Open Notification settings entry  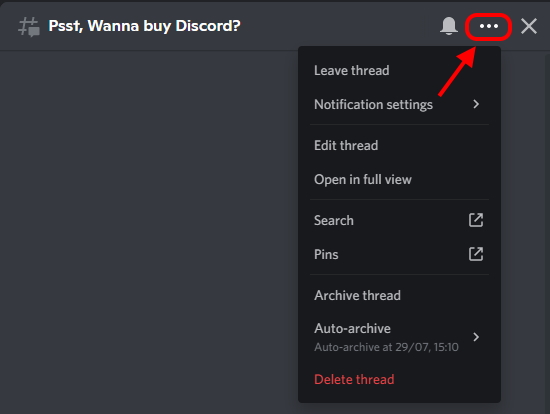(399, 104)
